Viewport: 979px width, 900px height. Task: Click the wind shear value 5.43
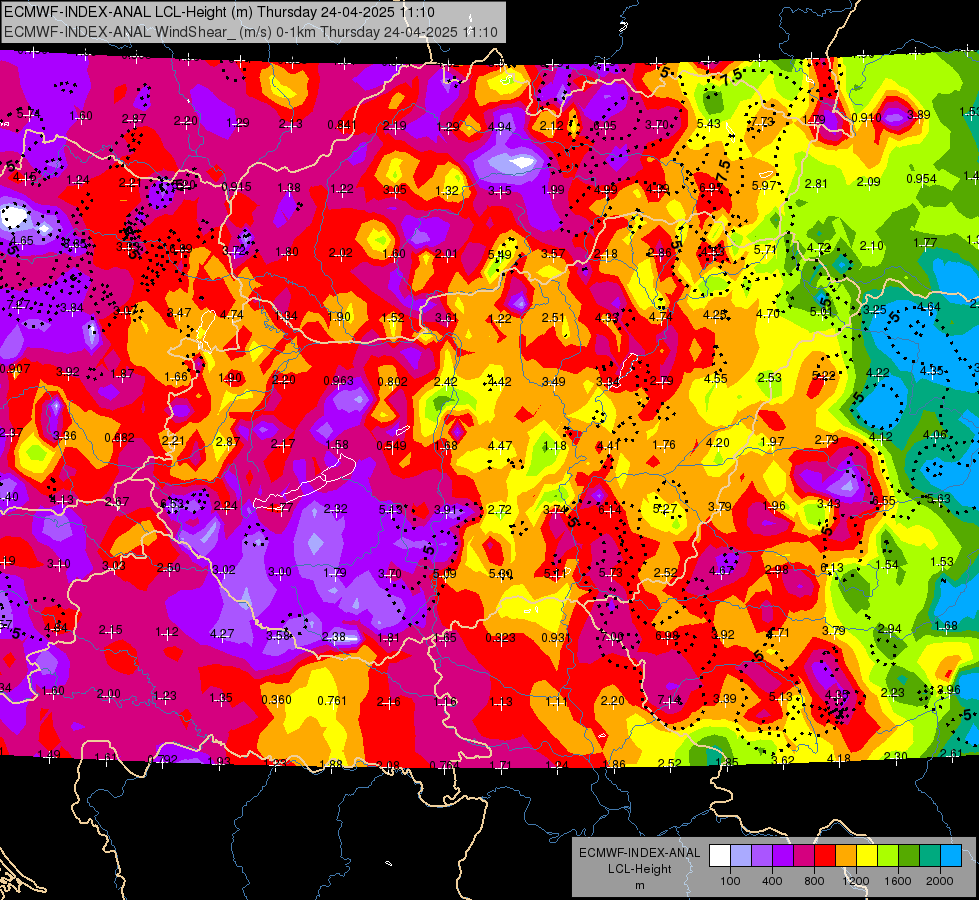[709, 124]
